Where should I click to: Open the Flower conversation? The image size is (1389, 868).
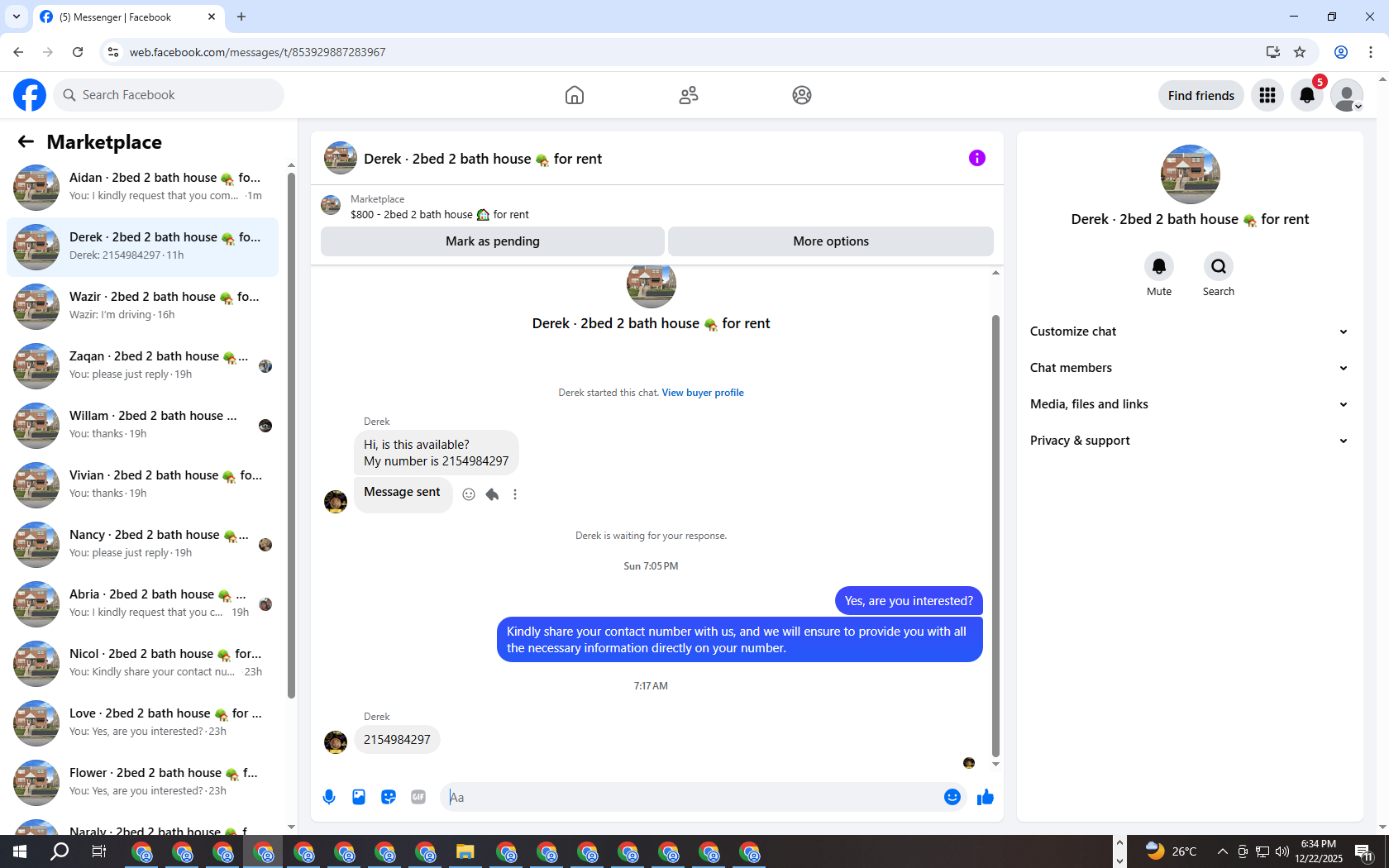[x=142, y=782]
